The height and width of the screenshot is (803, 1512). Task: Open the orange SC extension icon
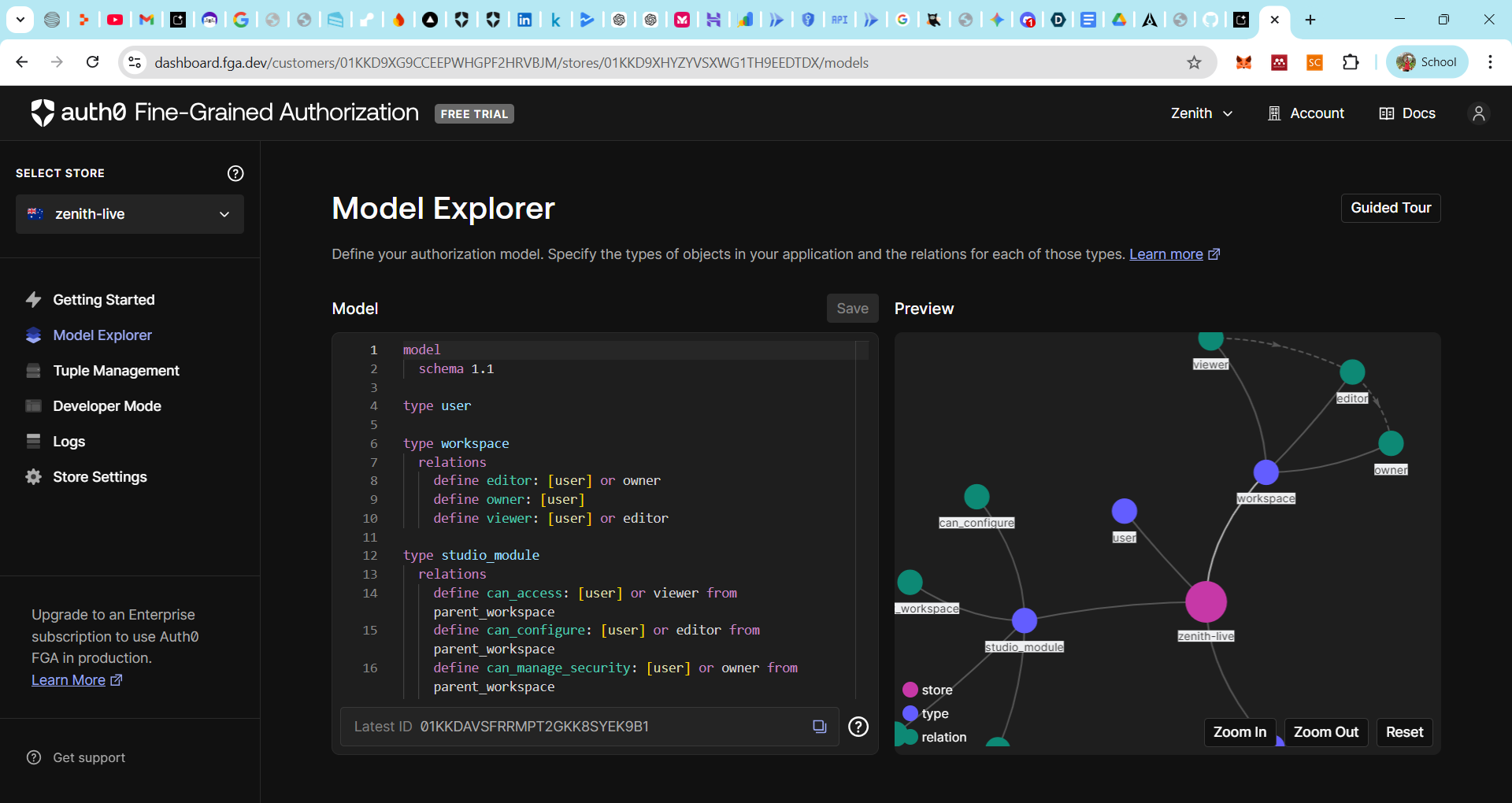tap(1315, 62)
